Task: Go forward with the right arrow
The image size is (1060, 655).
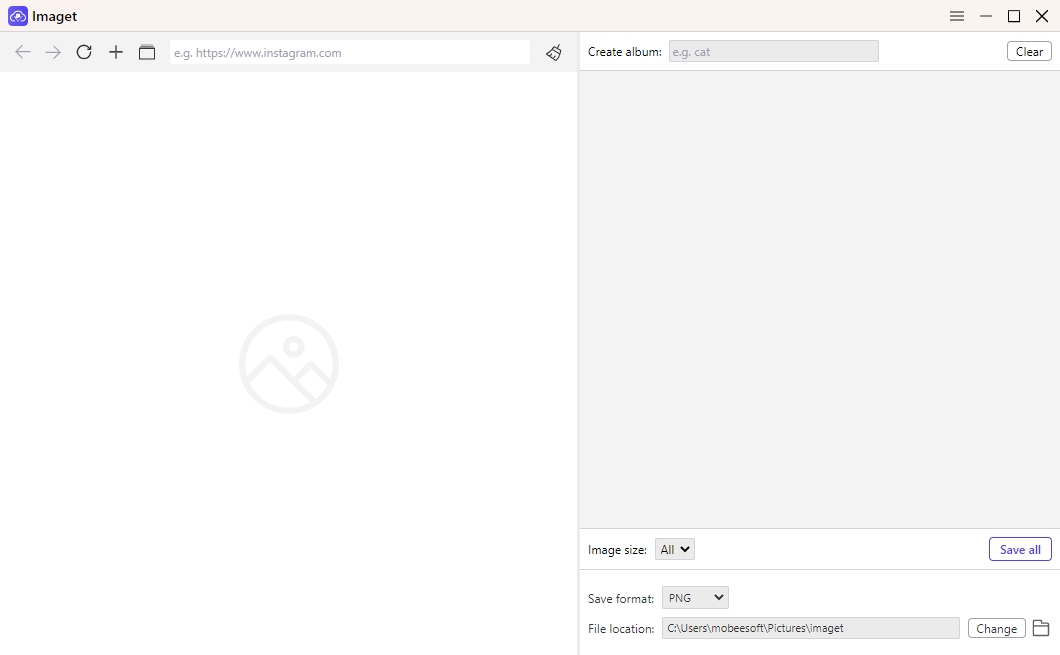Action: (53, 52)
